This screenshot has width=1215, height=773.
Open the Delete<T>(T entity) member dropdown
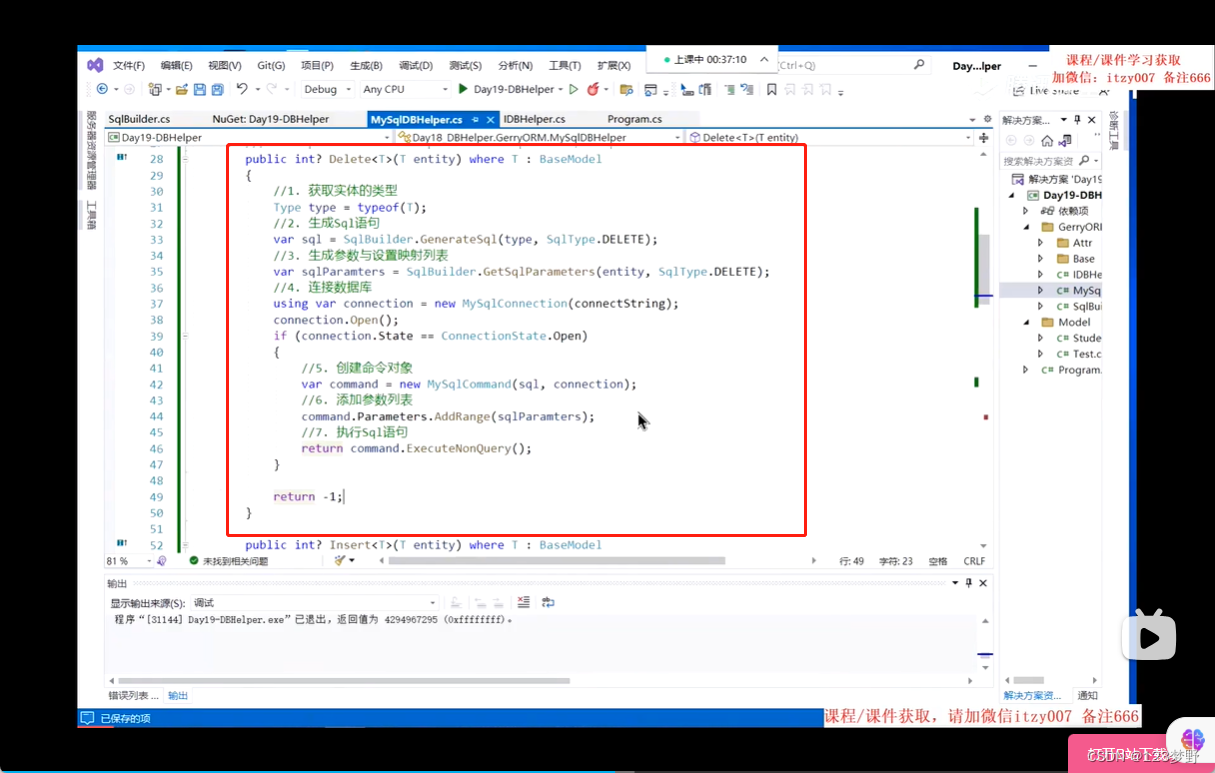tap(830, 137)
